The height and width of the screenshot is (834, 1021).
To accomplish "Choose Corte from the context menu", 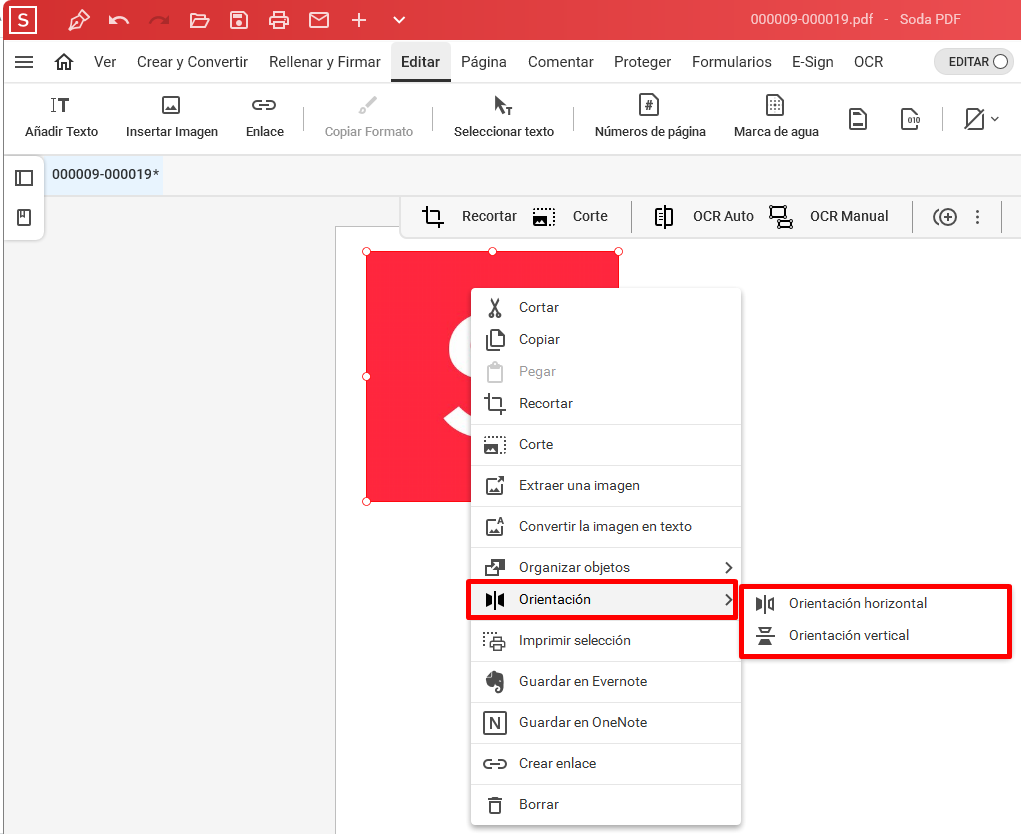I will point(606,444).
